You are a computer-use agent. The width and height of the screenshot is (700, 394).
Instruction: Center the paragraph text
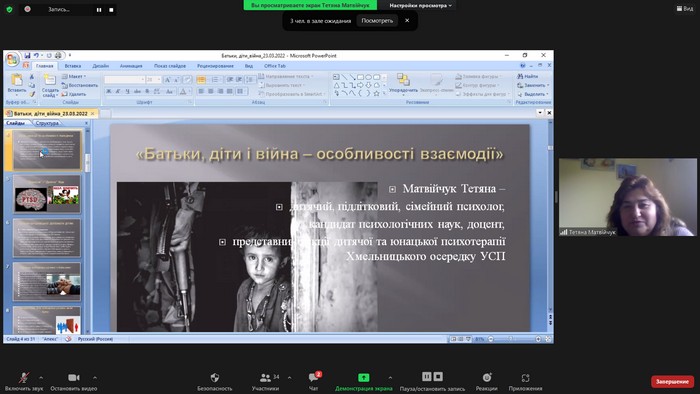[211, 91]
